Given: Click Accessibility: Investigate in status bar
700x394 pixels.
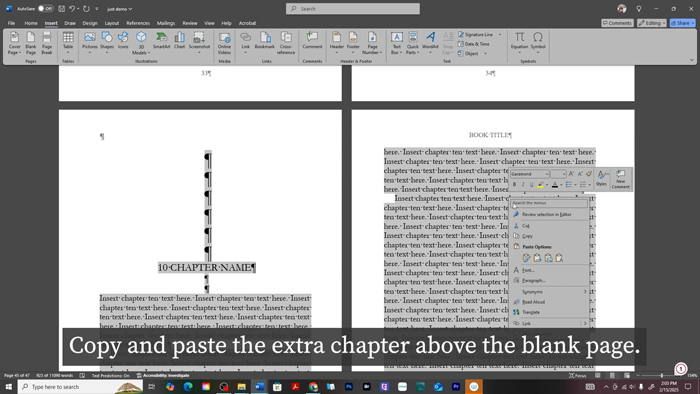Looking at the screenshot, I should click(162, 376).
